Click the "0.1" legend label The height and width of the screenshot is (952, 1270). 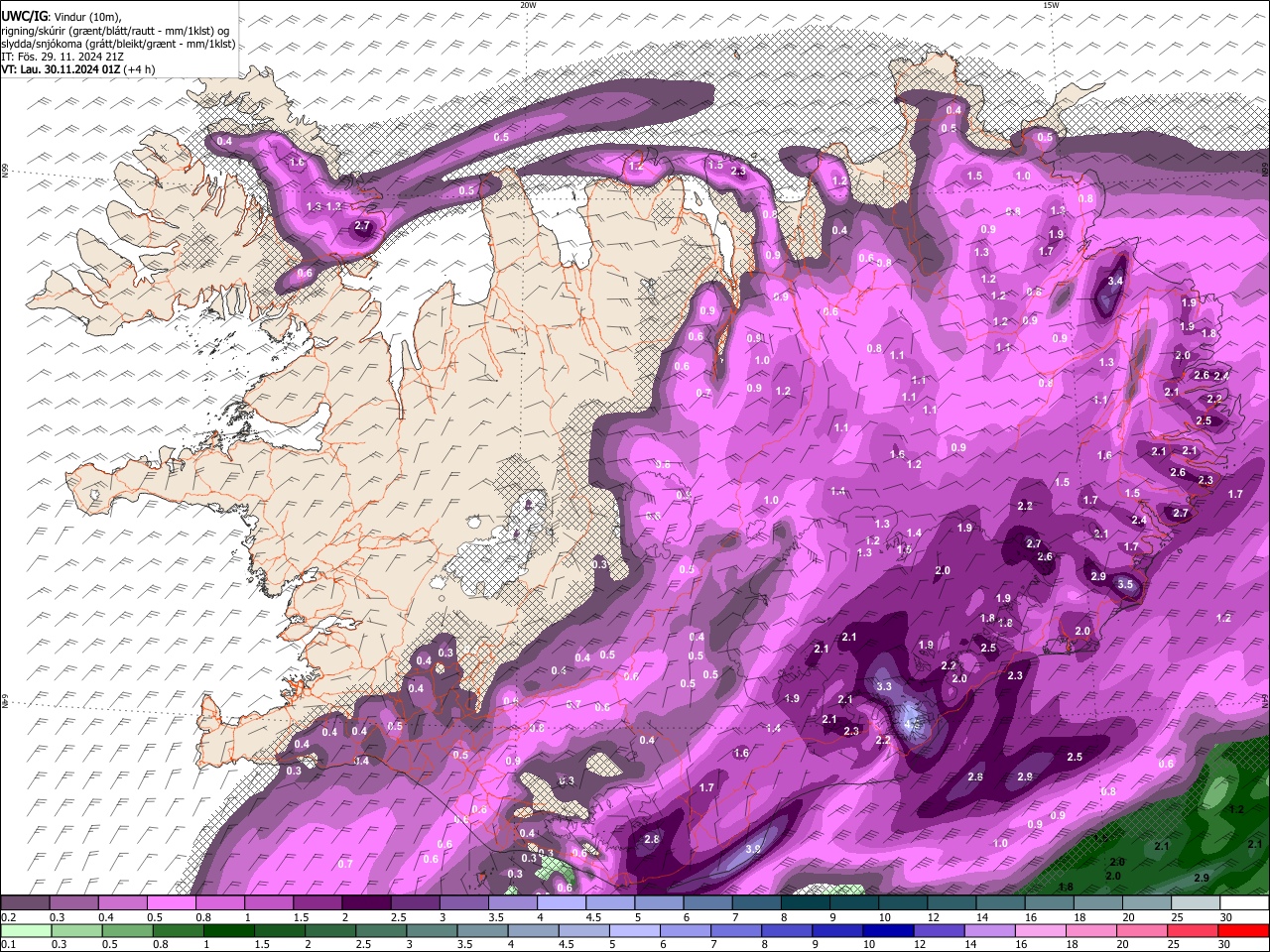click(7, 945)
